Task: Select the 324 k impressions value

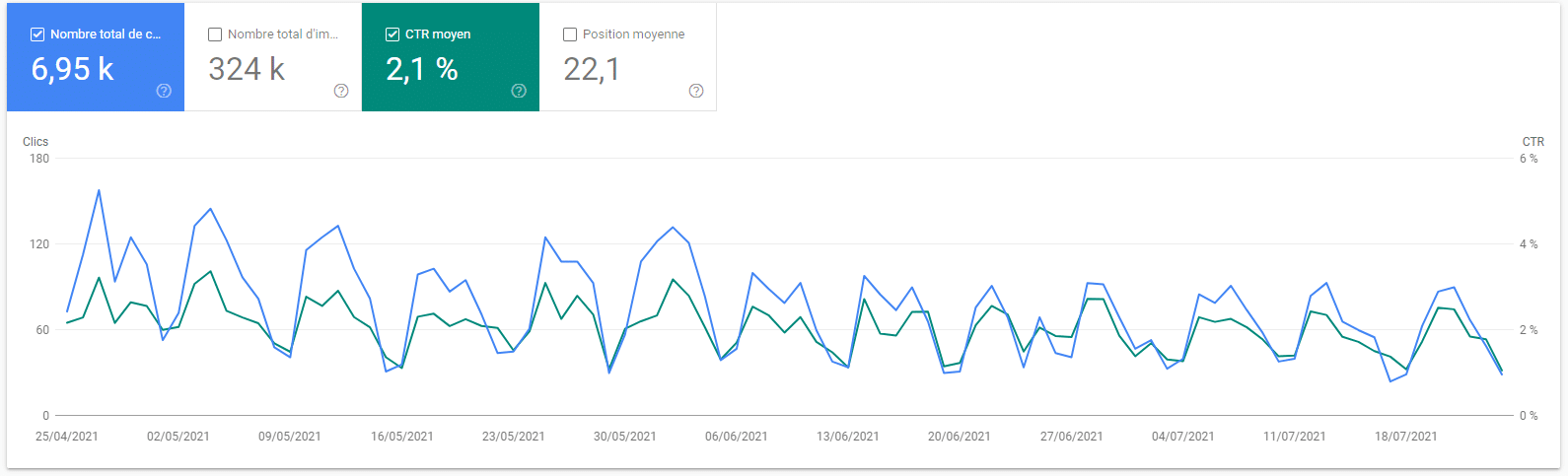Action: click(x=247, y=69)
